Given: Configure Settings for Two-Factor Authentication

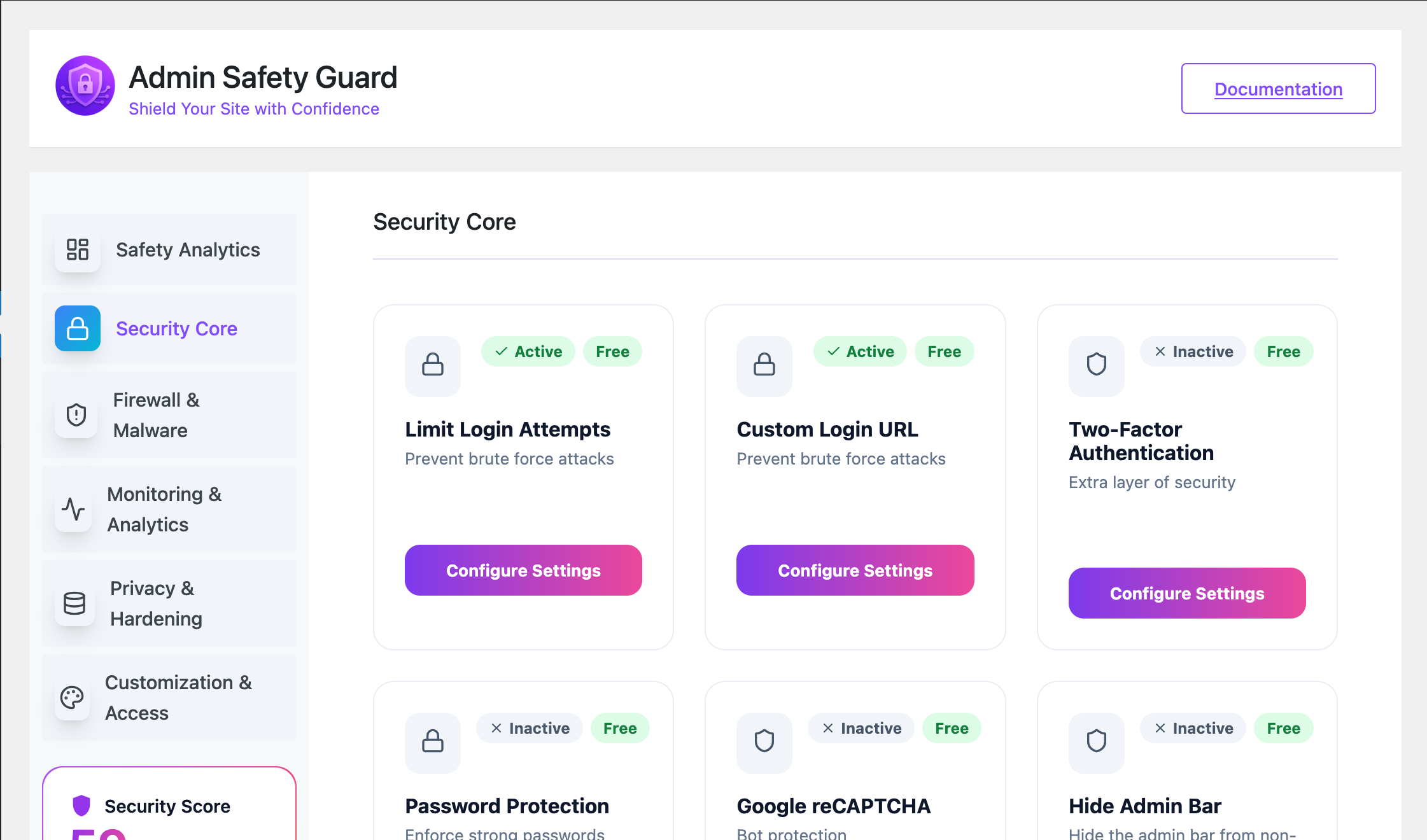Looking at the screenshot, I should 1186,593.
